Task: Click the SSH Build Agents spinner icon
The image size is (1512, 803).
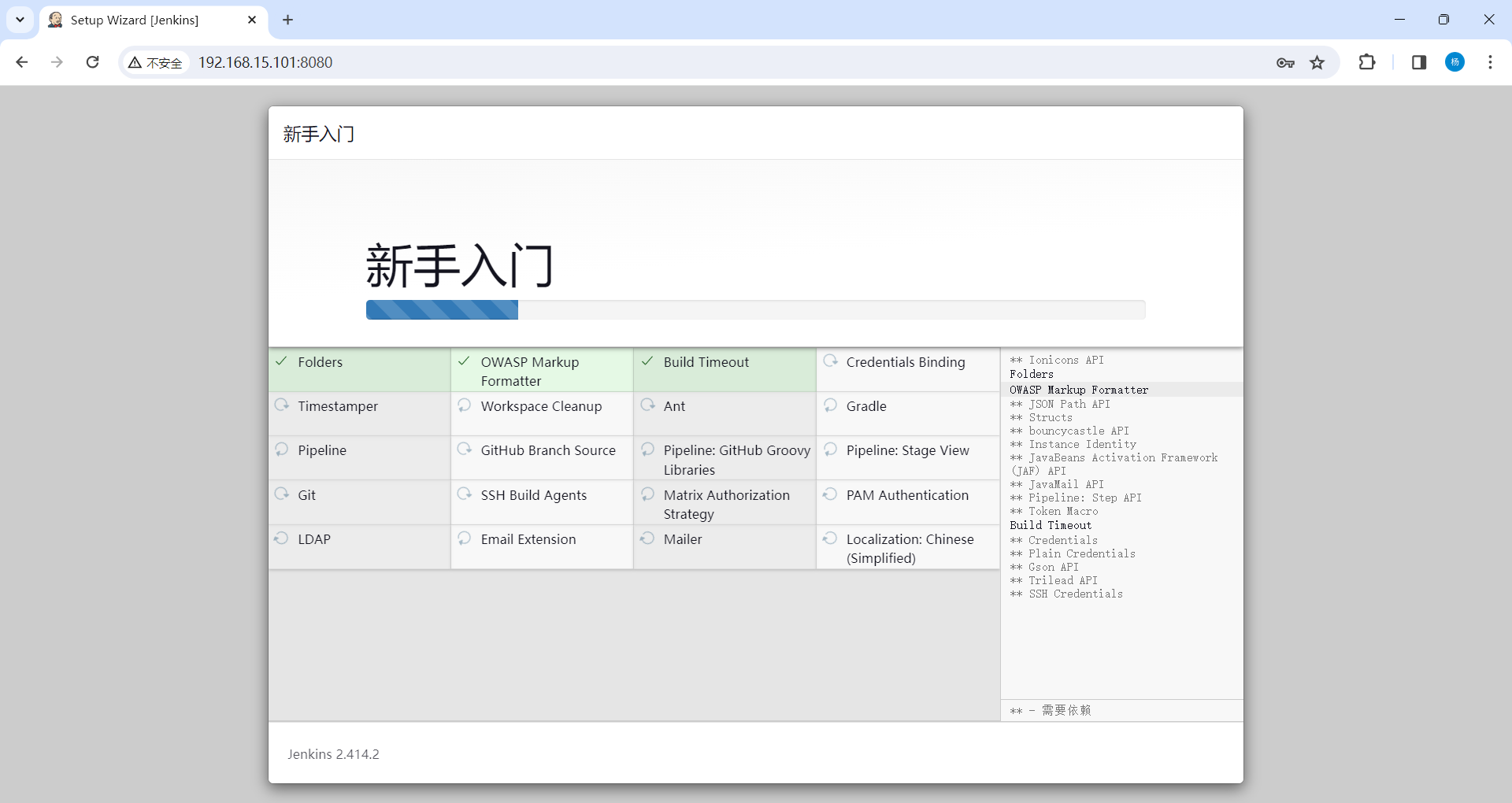Action: [x=464, y=494]
